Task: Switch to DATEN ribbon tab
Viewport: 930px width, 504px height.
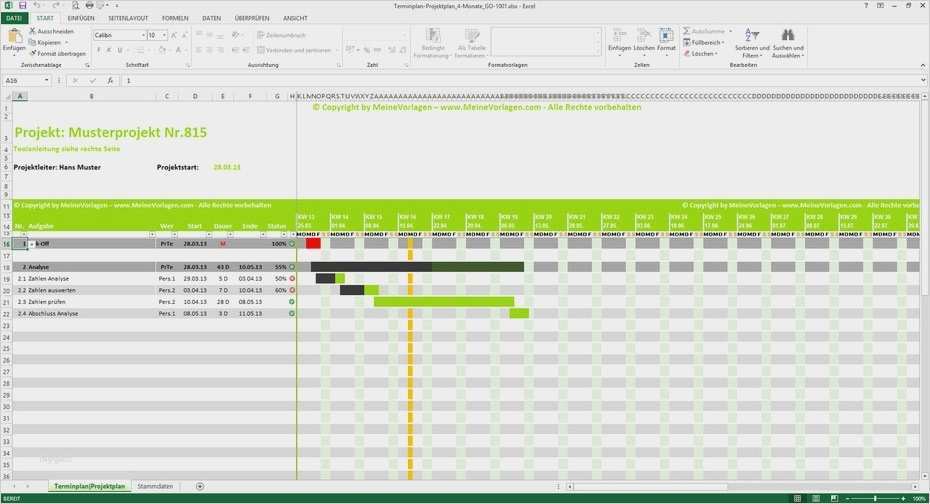Action: [212, 18]
